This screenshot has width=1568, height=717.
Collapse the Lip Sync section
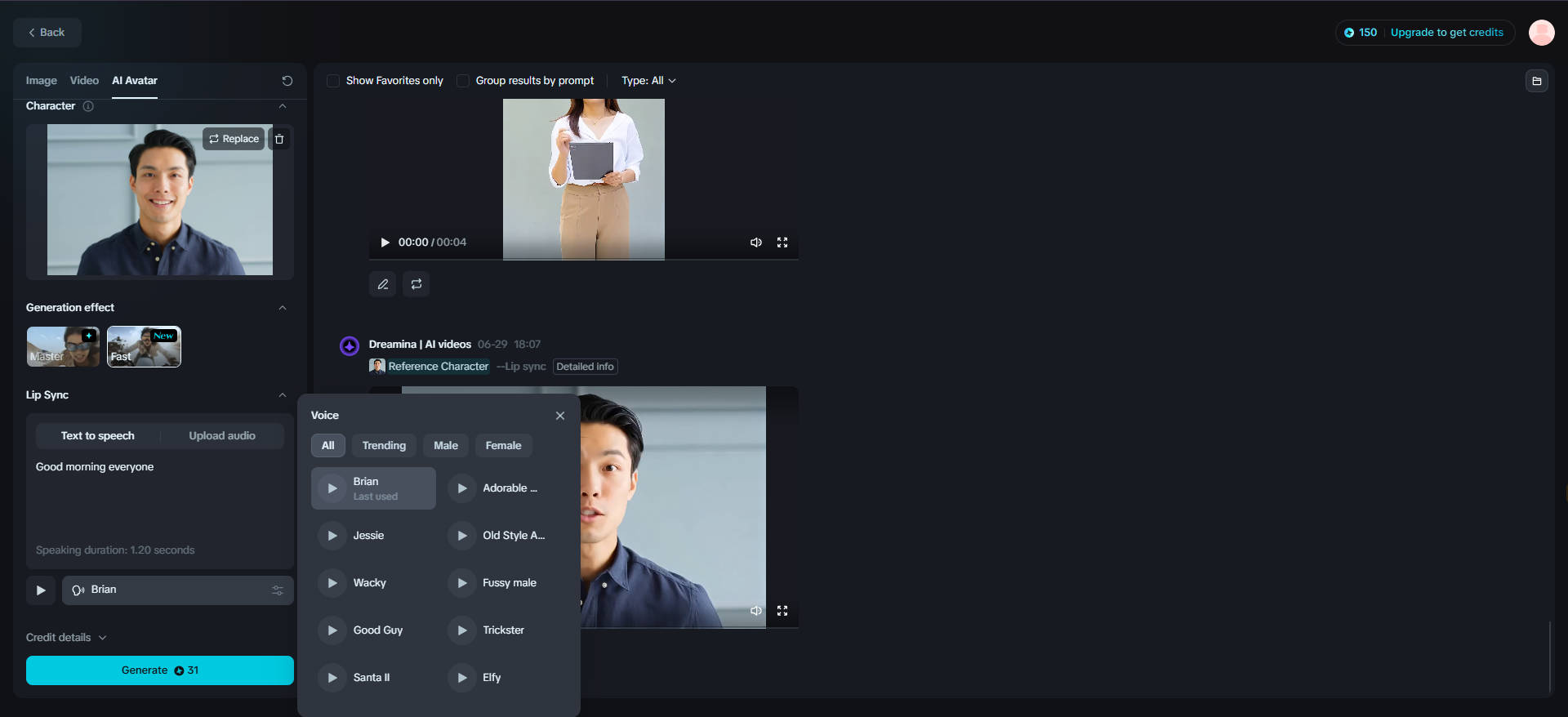(x=283, y=395)
